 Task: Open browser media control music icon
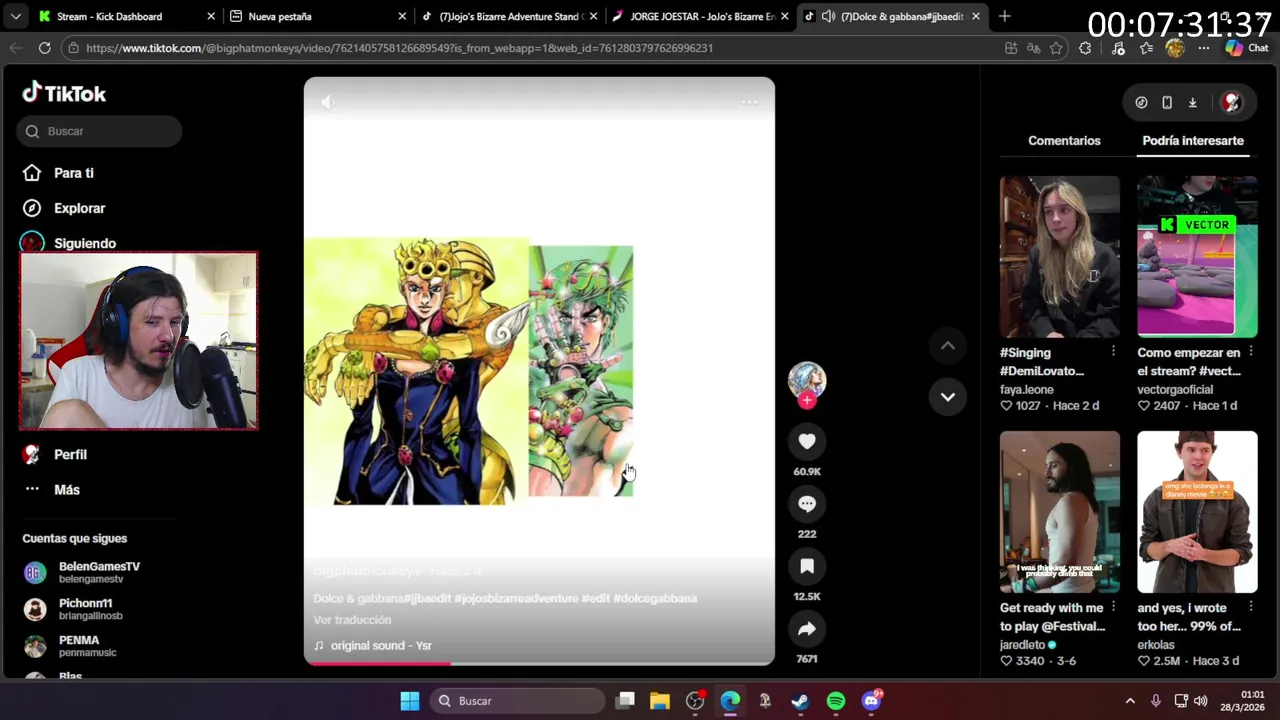[x=1118, y=48]
